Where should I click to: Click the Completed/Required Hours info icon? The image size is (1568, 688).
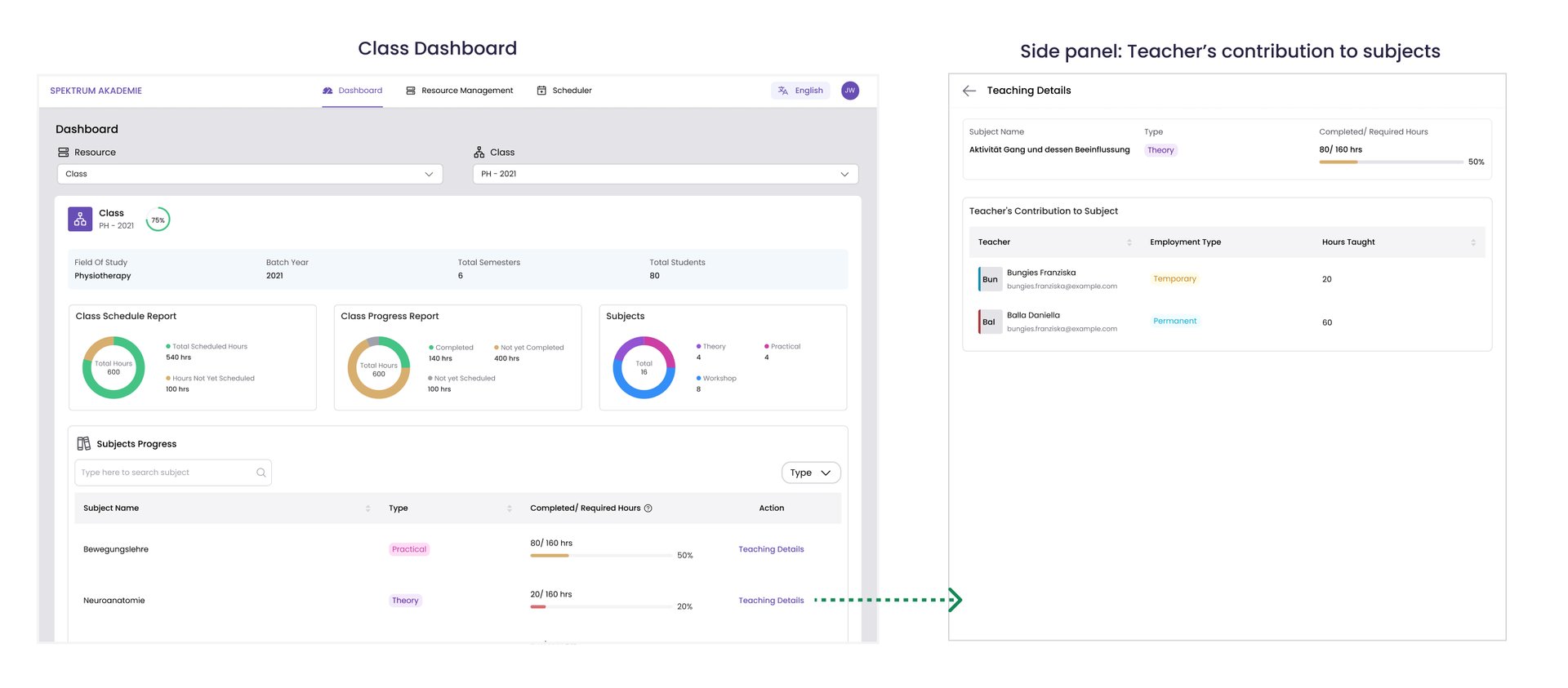pos(648,508)
